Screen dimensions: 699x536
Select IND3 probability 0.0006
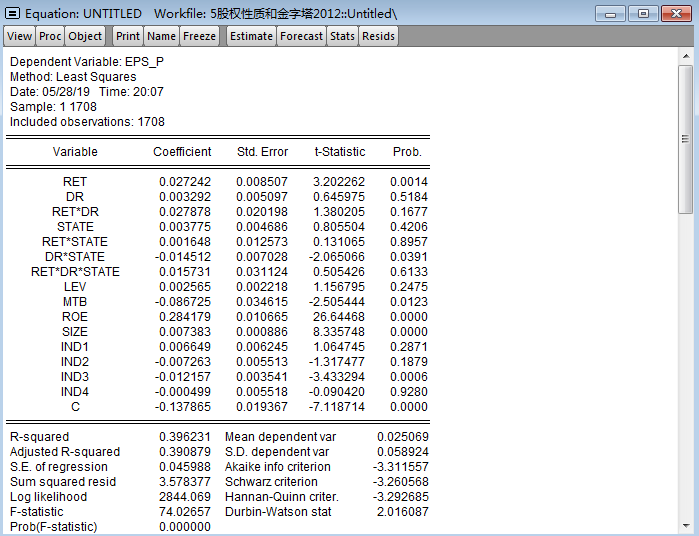(409, 377)
